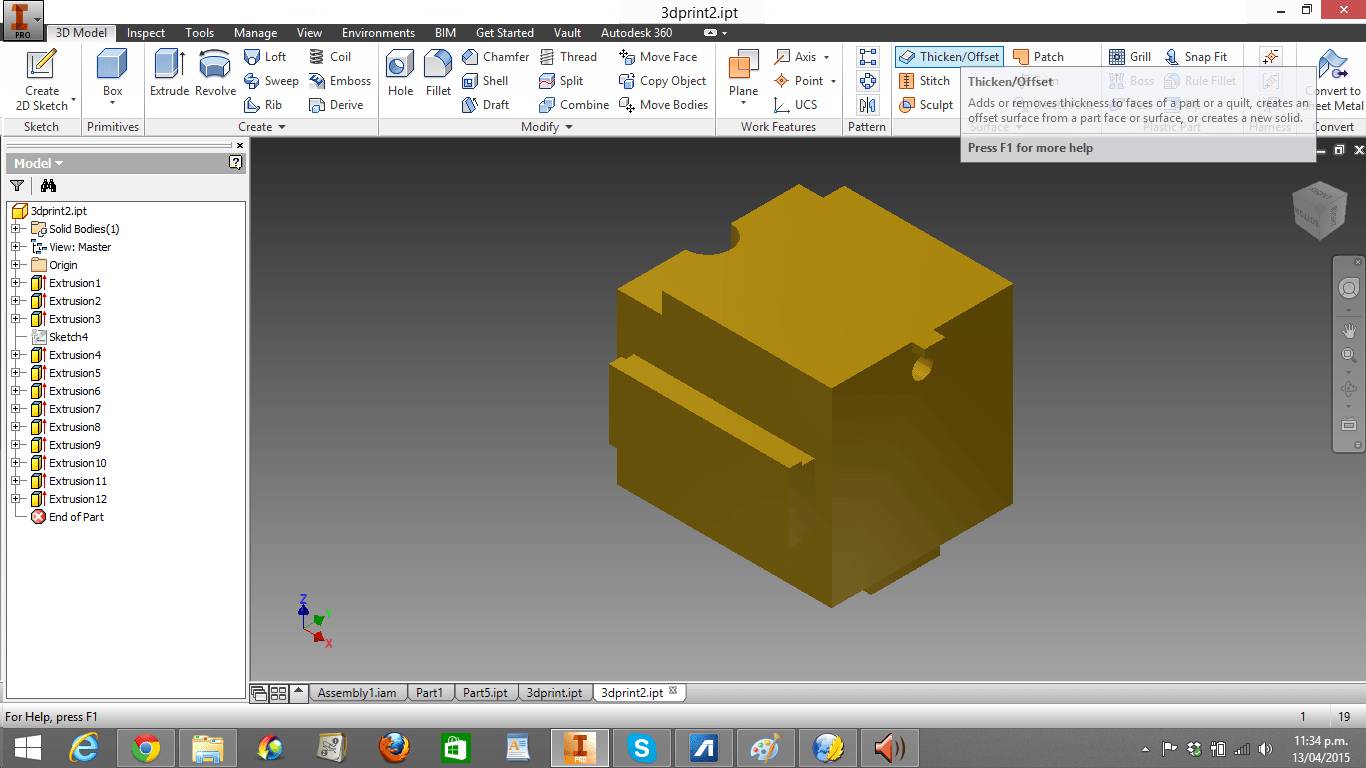Open Firefox from the taskbar
Screen dimensions: 1366x768
394,747
